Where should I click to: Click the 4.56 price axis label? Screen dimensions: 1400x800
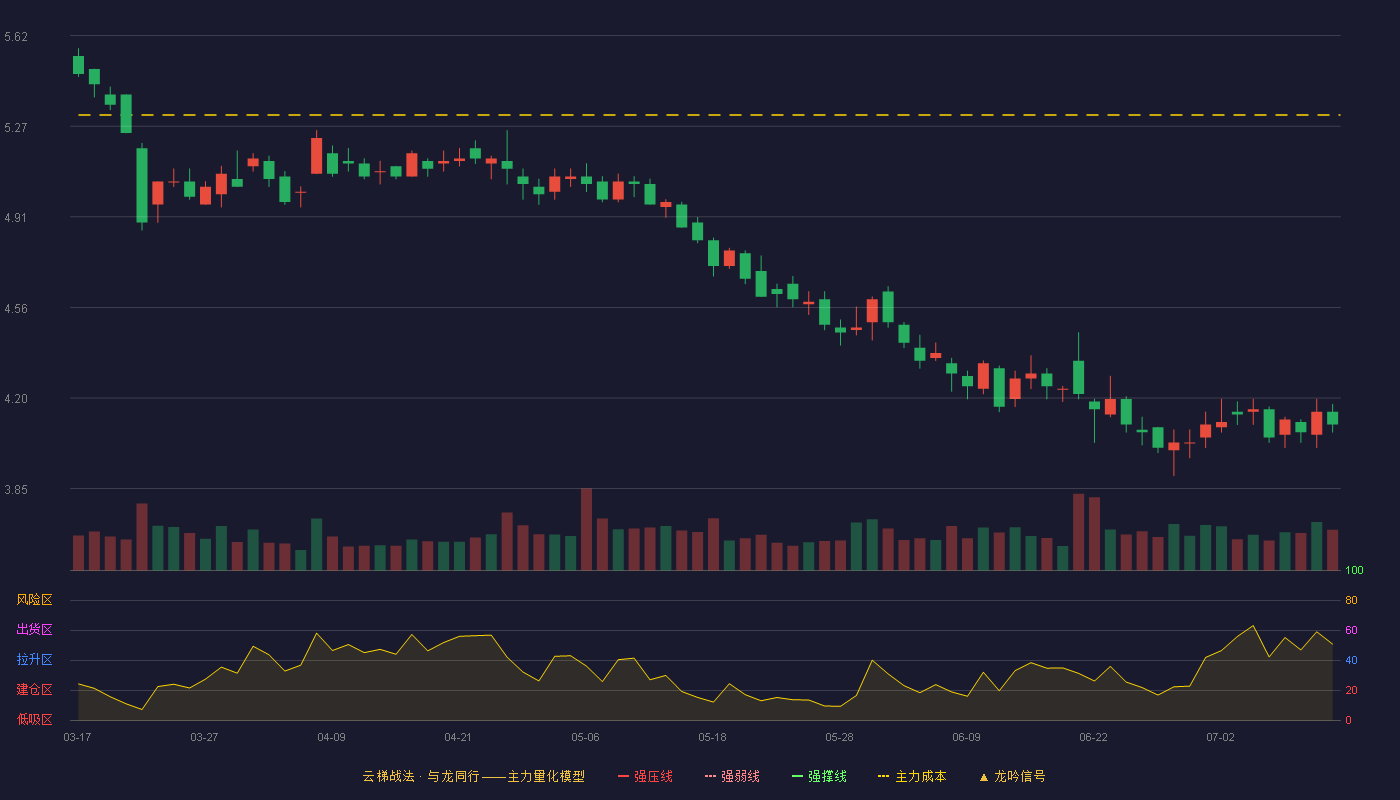[16, 309]
